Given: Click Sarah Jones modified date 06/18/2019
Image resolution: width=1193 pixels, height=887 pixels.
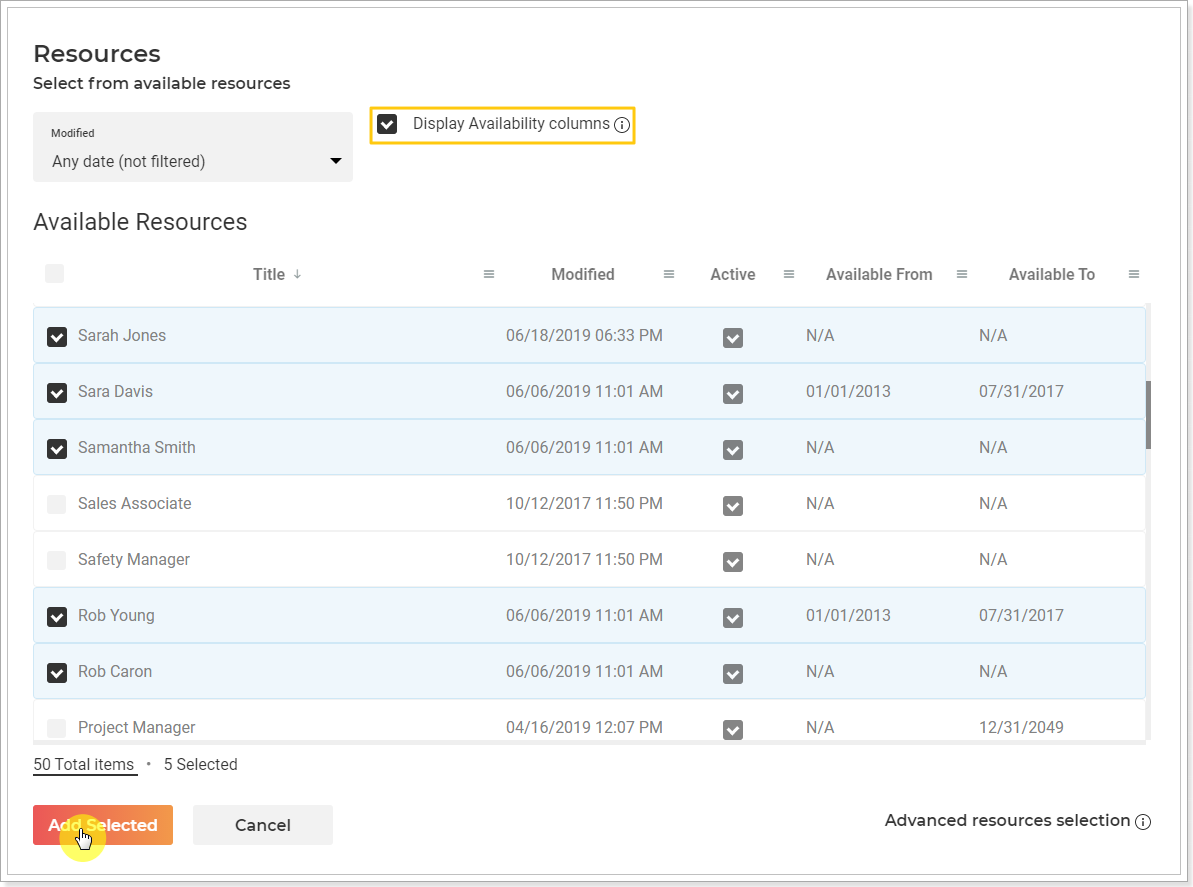Looking at the screenshot, I should pos(584,335).
